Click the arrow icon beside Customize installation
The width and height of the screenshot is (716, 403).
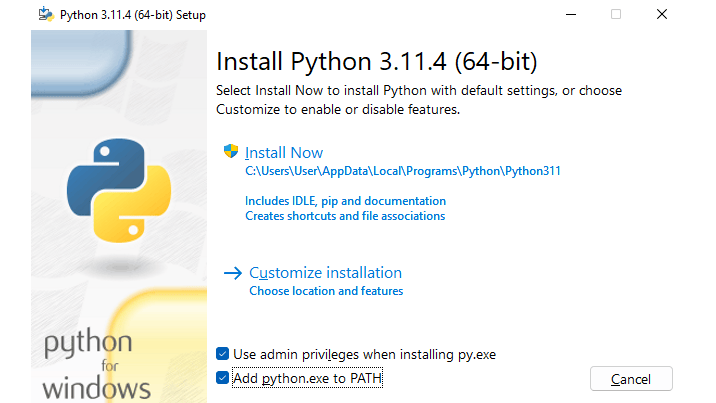pos(233,272)
